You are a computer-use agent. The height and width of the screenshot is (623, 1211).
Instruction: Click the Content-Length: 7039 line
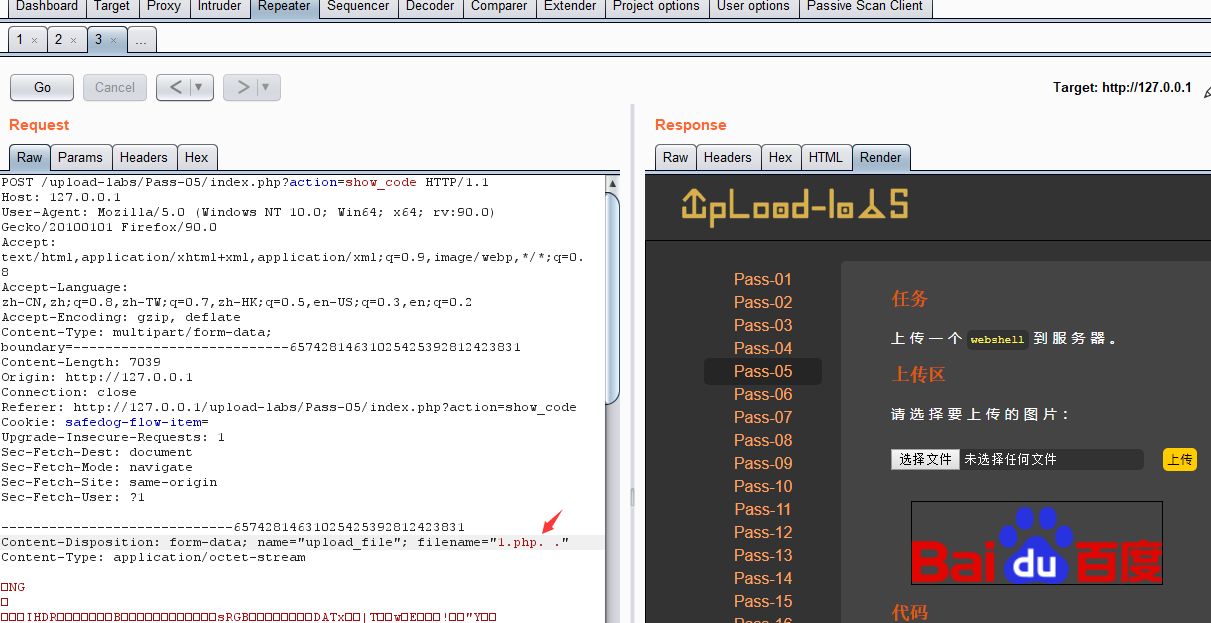(81, 362)
